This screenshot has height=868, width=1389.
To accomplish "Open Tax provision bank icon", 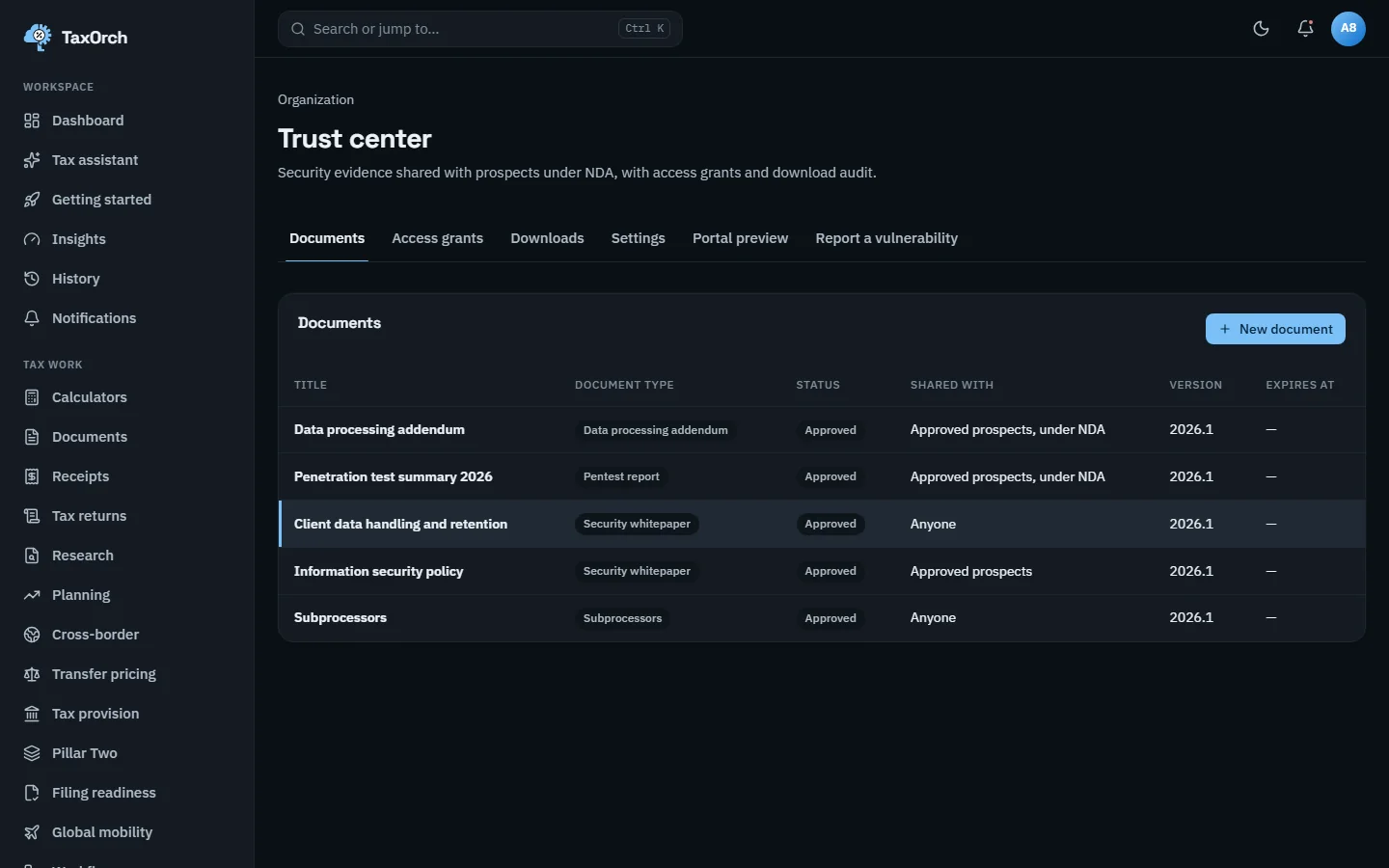I will [32, 714].
